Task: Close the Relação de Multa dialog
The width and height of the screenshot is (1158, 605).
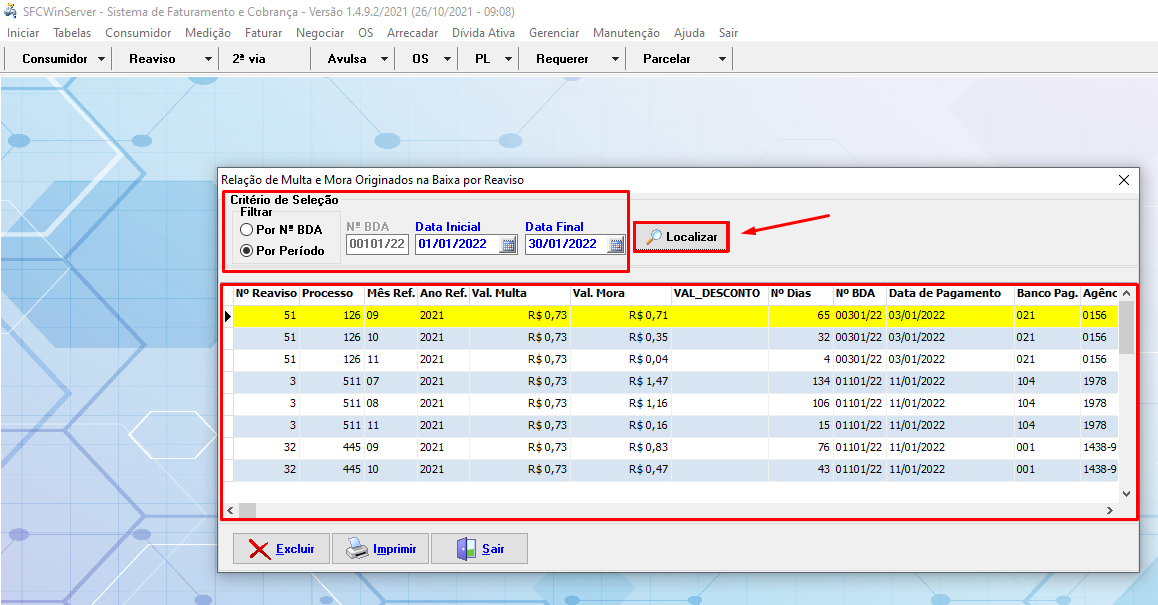Action: (x=1124, y=180)
